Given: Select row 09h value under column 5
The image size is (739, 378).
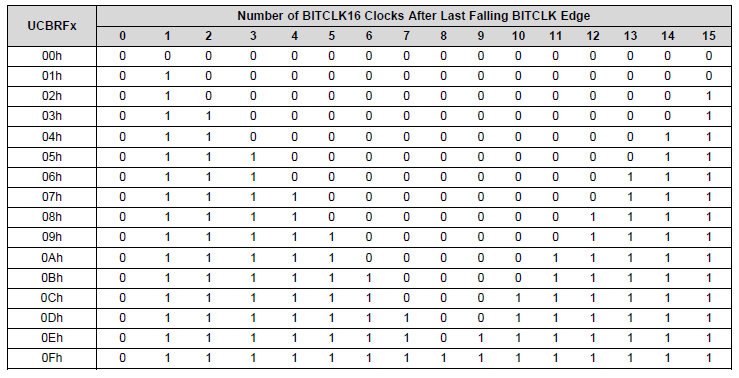Looking at the screenshot, I should 331,237.
